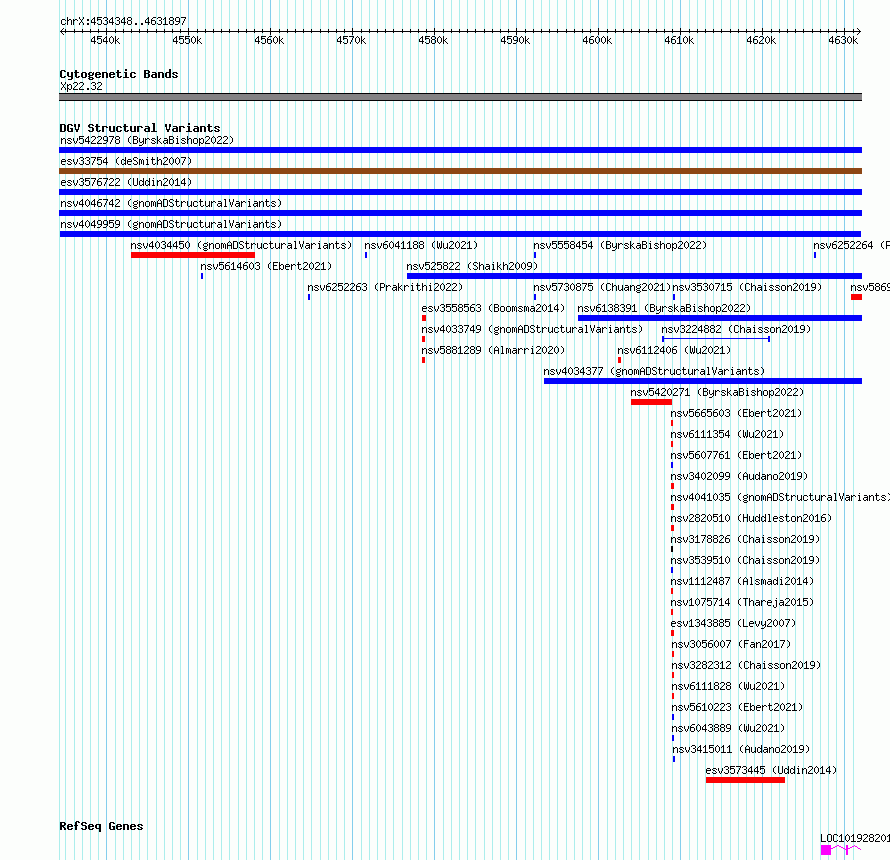Click the nsv5607761 (Ebert2021) label
The height and width of the screenshot is (860, 890).
coord(736,455)
